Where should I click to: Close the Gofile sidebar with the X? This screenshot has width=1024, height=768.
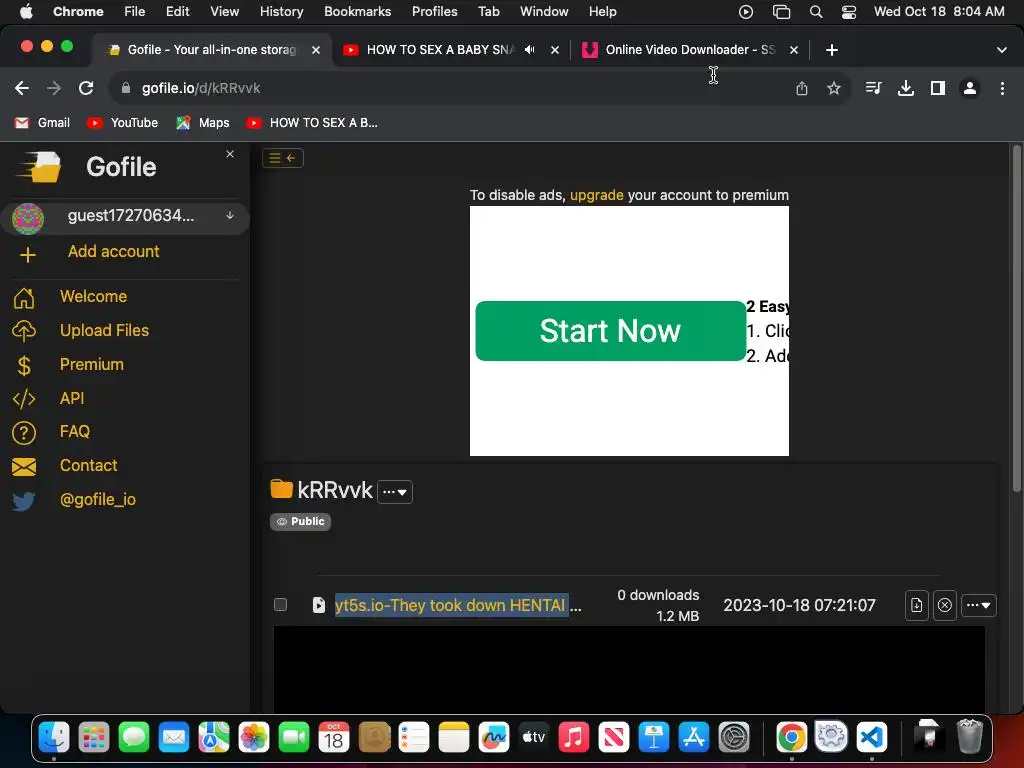[x=230, y=154]
